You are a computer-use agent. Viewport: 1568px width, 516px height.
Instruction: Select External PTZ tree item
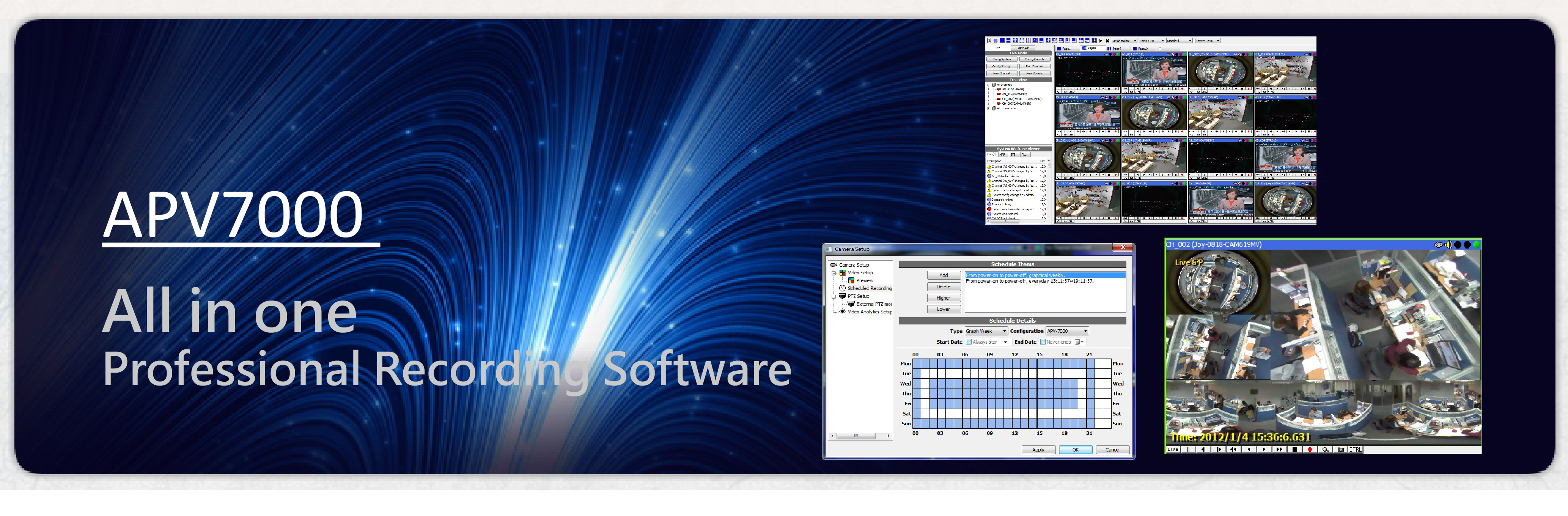(x=875, y=304)
